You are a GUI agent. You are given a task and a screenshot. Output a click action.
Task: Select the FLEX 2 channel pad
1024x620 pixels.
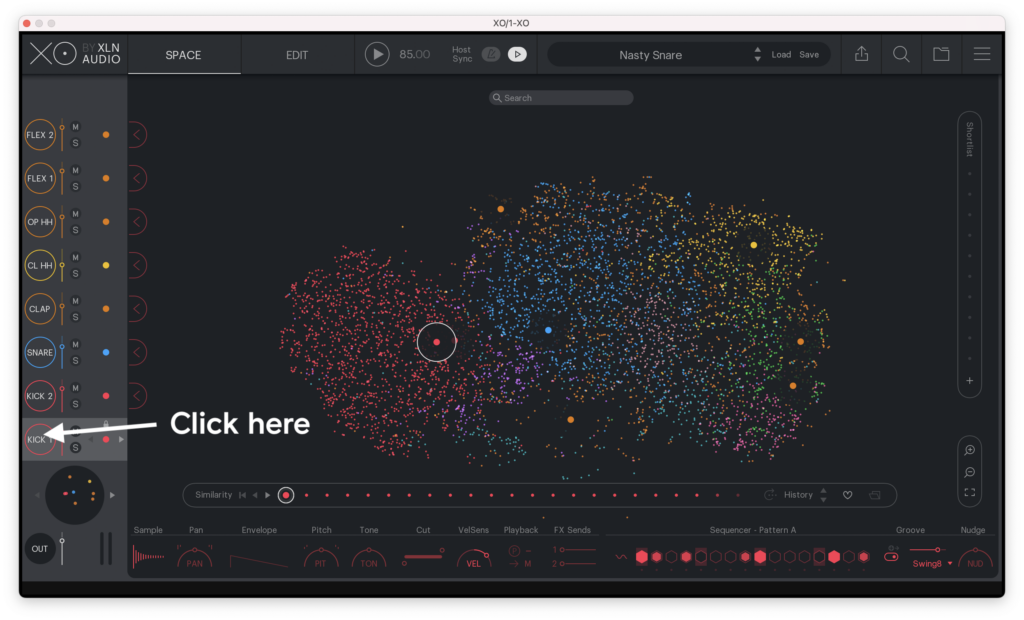coord(40,135)
